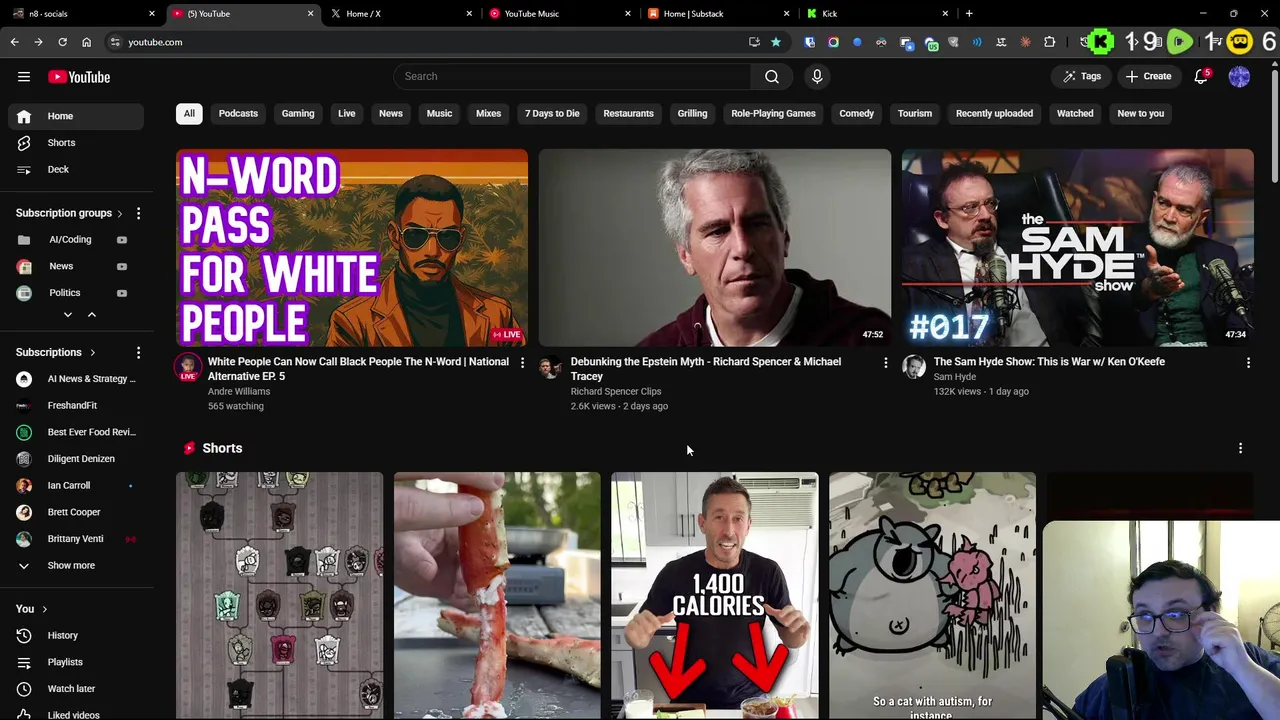The width and height of the screenshot is (1280, 720).
Task: Open the YouTube hamburger guide menu
Action: click(24, 77)
